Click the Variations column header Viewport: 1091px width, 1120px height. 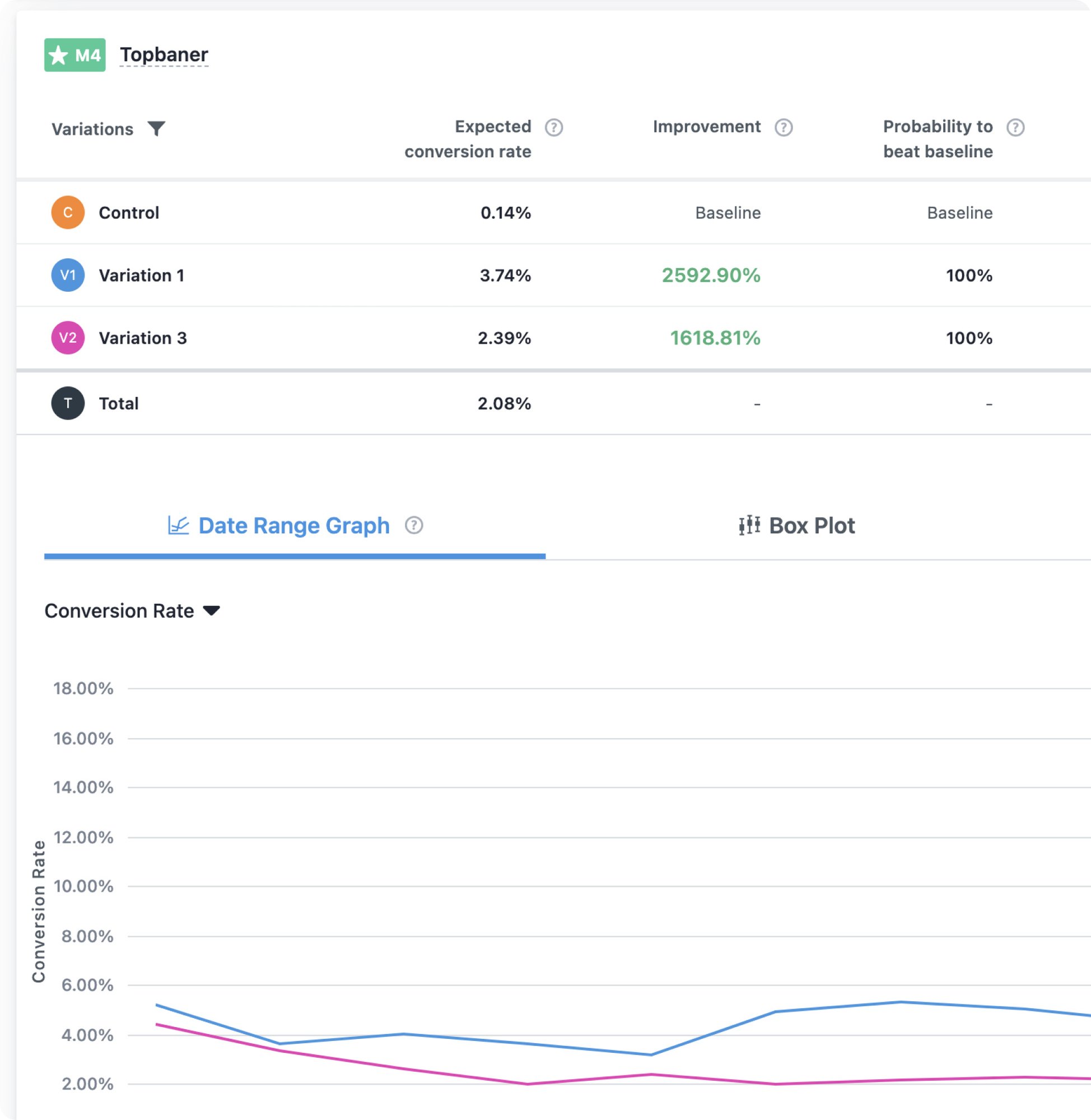click(x=92, y=129)
